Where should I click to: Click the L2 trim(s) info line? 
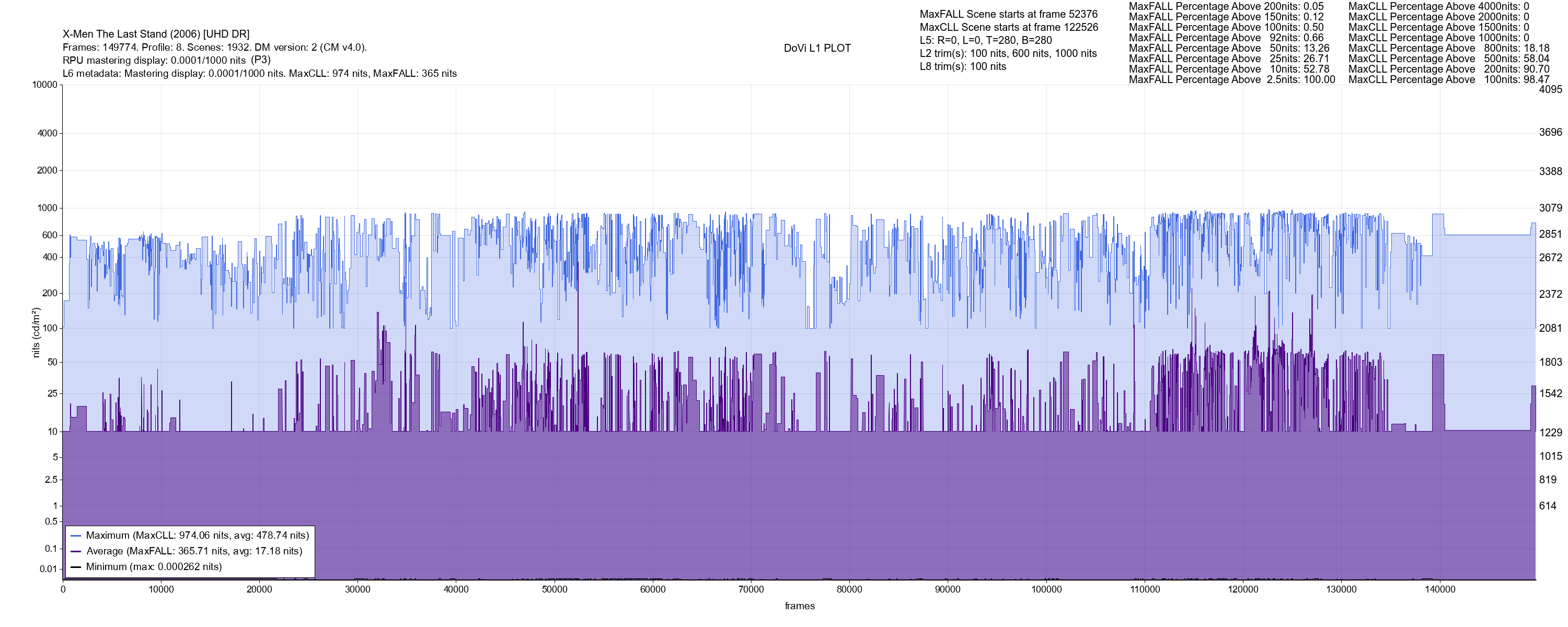point(1008,54)
